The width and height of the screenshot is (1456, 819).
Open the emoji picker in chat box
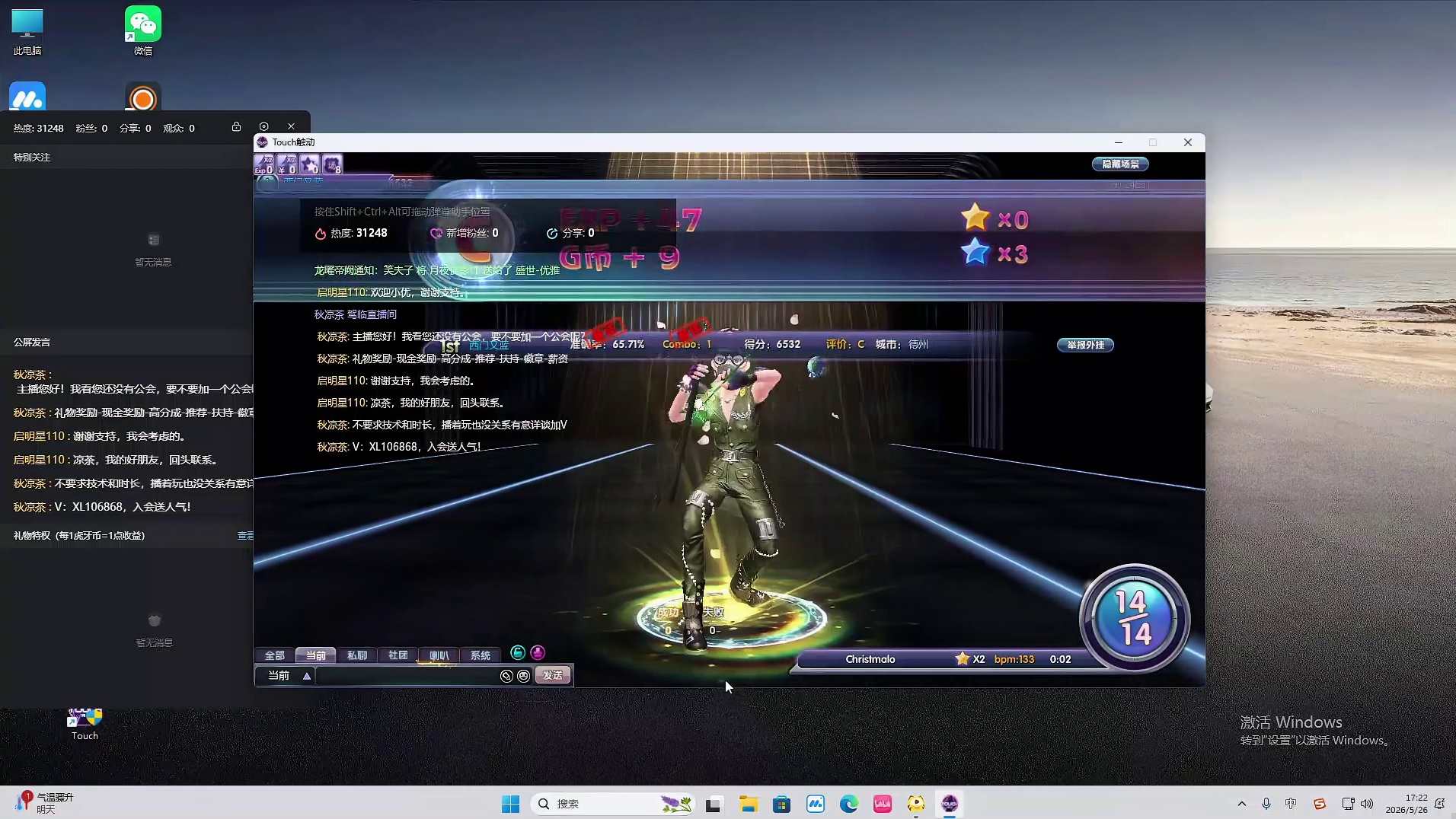coord(524,676)
